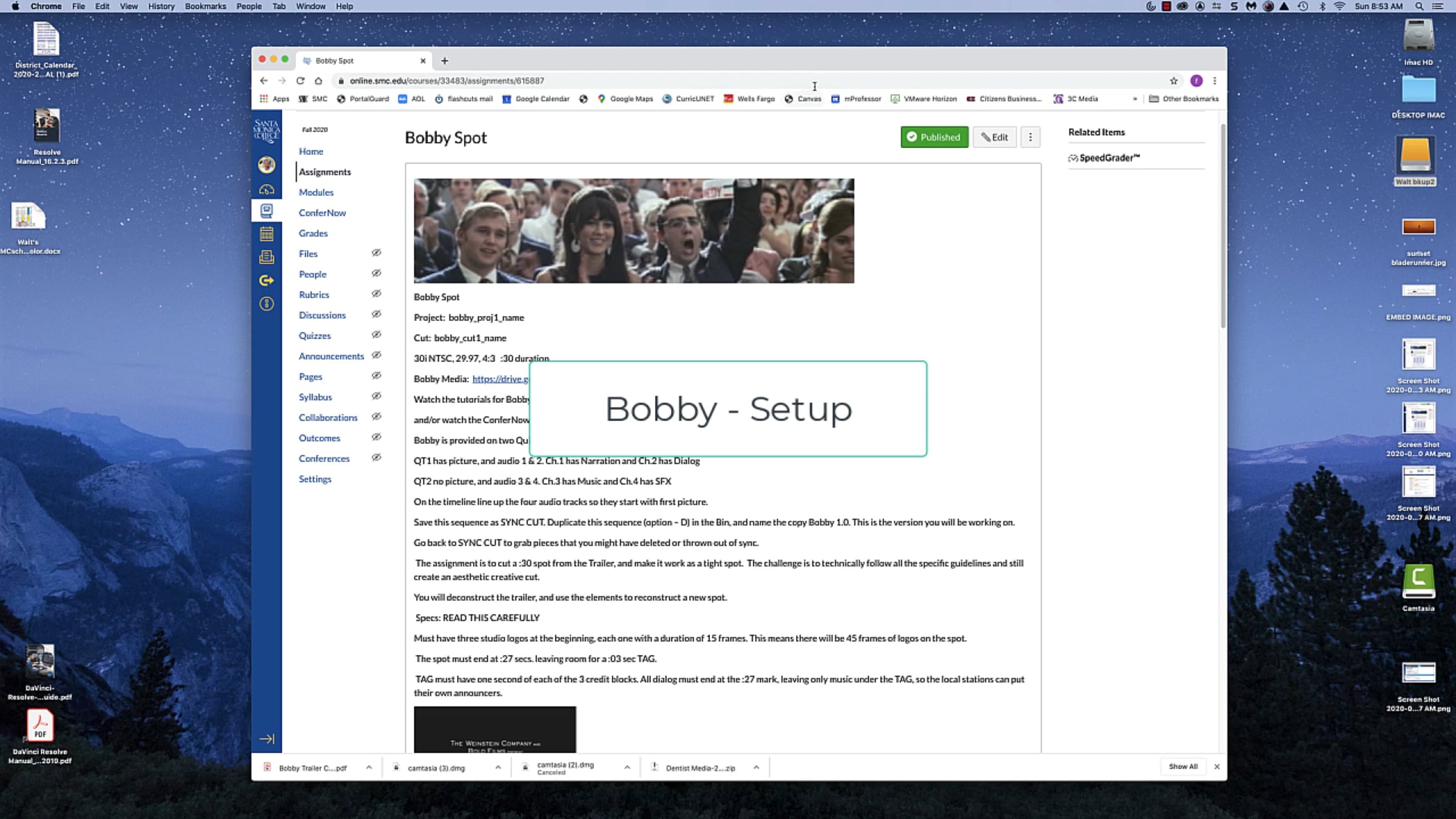Image resolution: width=1456 pixels, height=819 pixels.
Task: Click Chrome reload page icon
Action: (300, 81)
